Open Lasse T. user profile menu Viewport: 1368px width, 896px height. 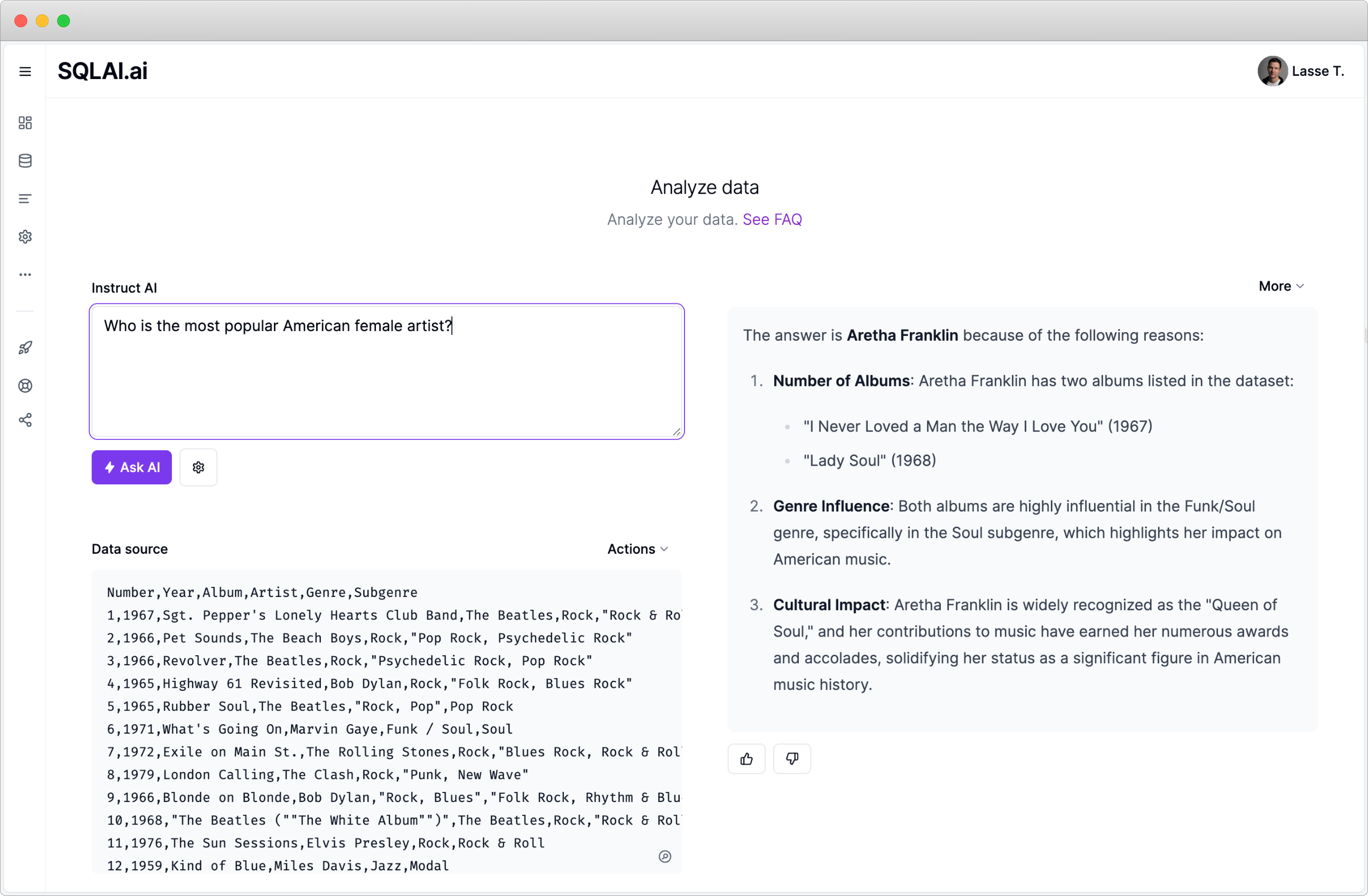click(1300, 71)
